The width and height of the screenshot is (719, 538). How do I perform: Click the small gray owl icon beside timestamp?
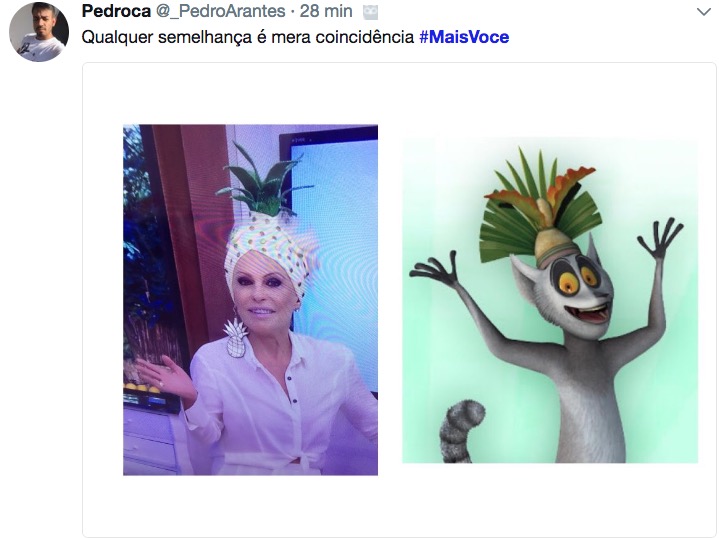tap(371, 12)
